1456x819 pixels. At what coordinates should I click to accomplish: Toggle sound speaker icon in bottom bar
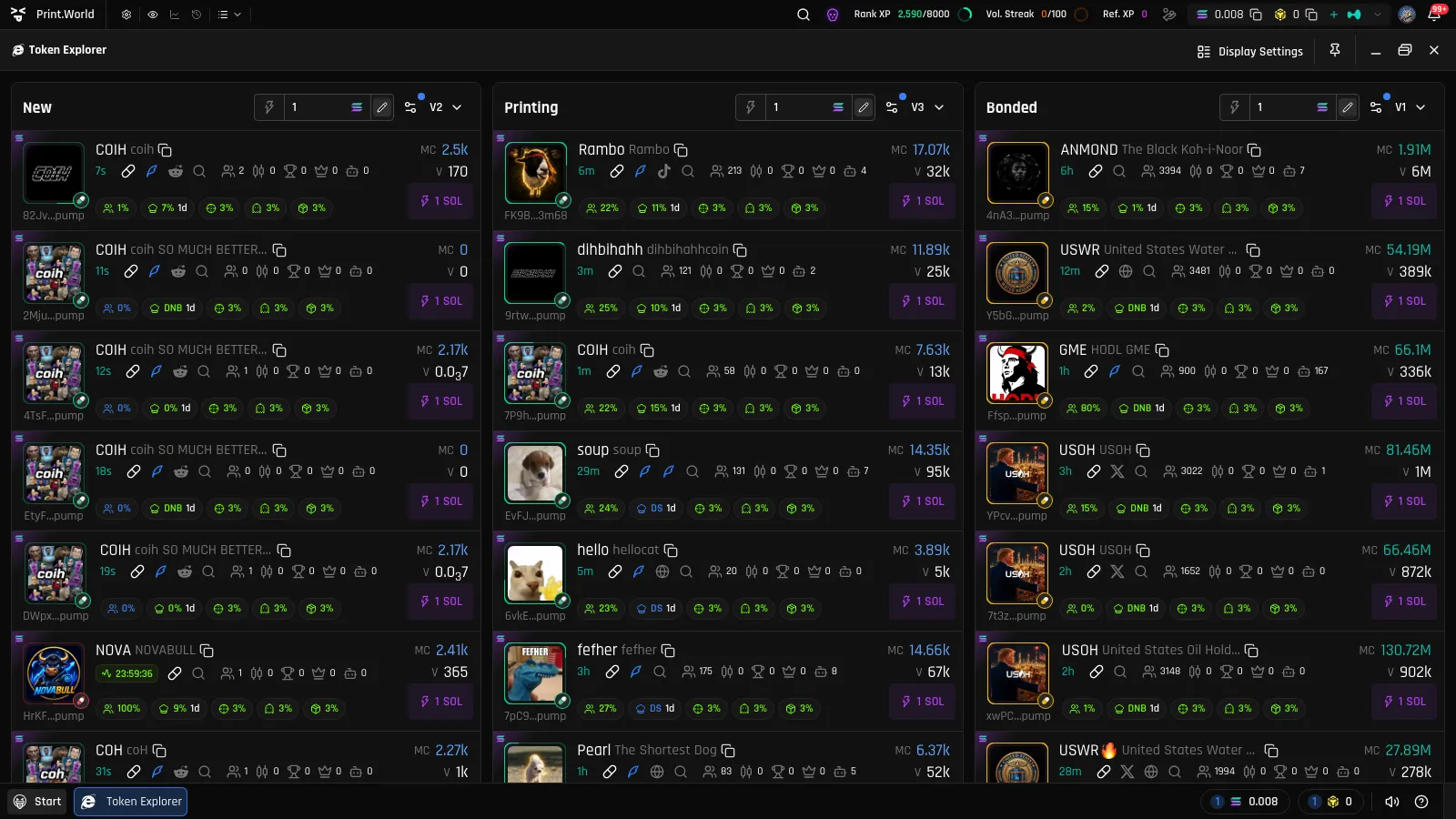(x=1392, y=802)
